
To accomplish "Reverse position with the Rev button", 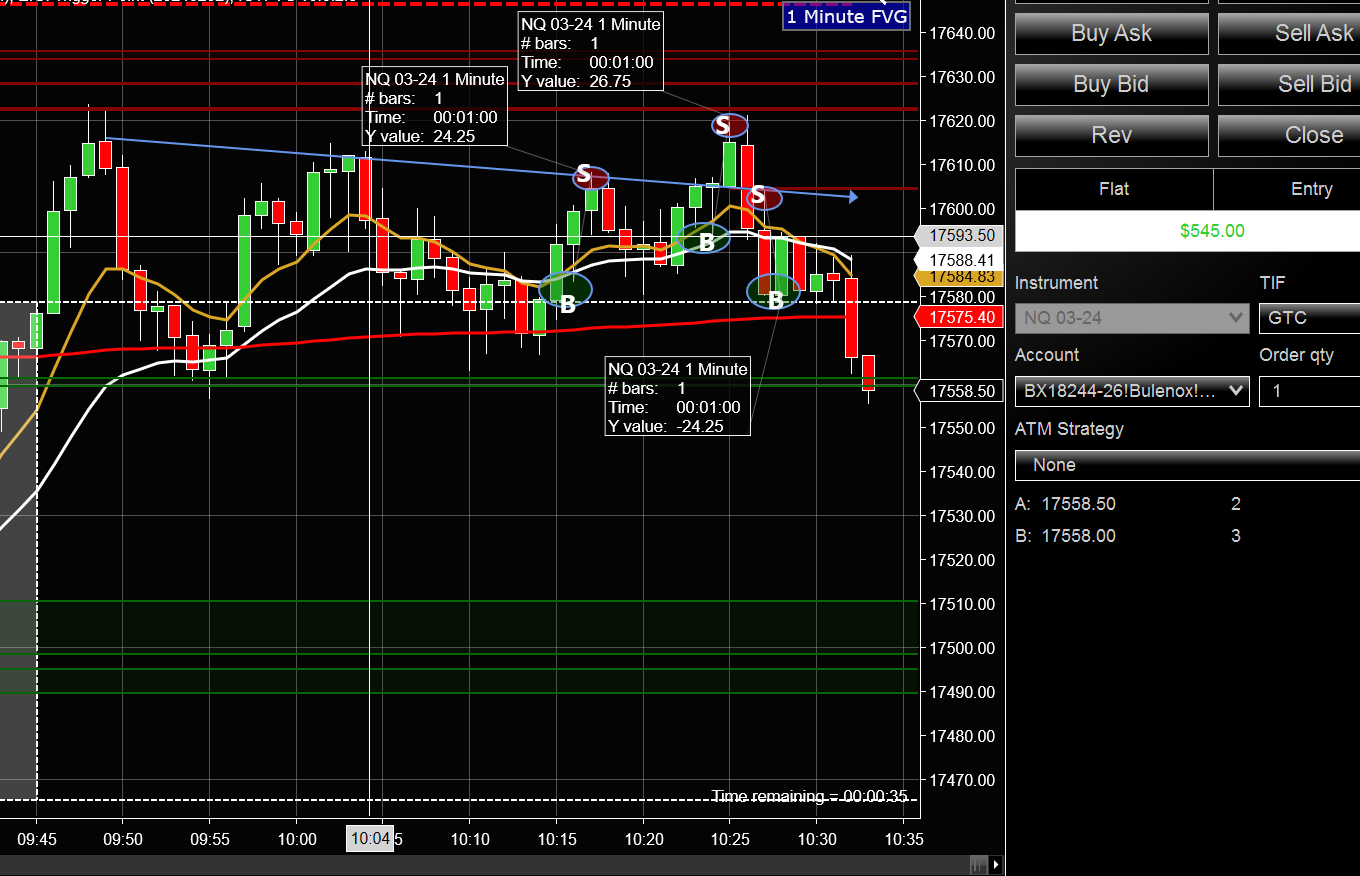I will [x=1111, y=135].
